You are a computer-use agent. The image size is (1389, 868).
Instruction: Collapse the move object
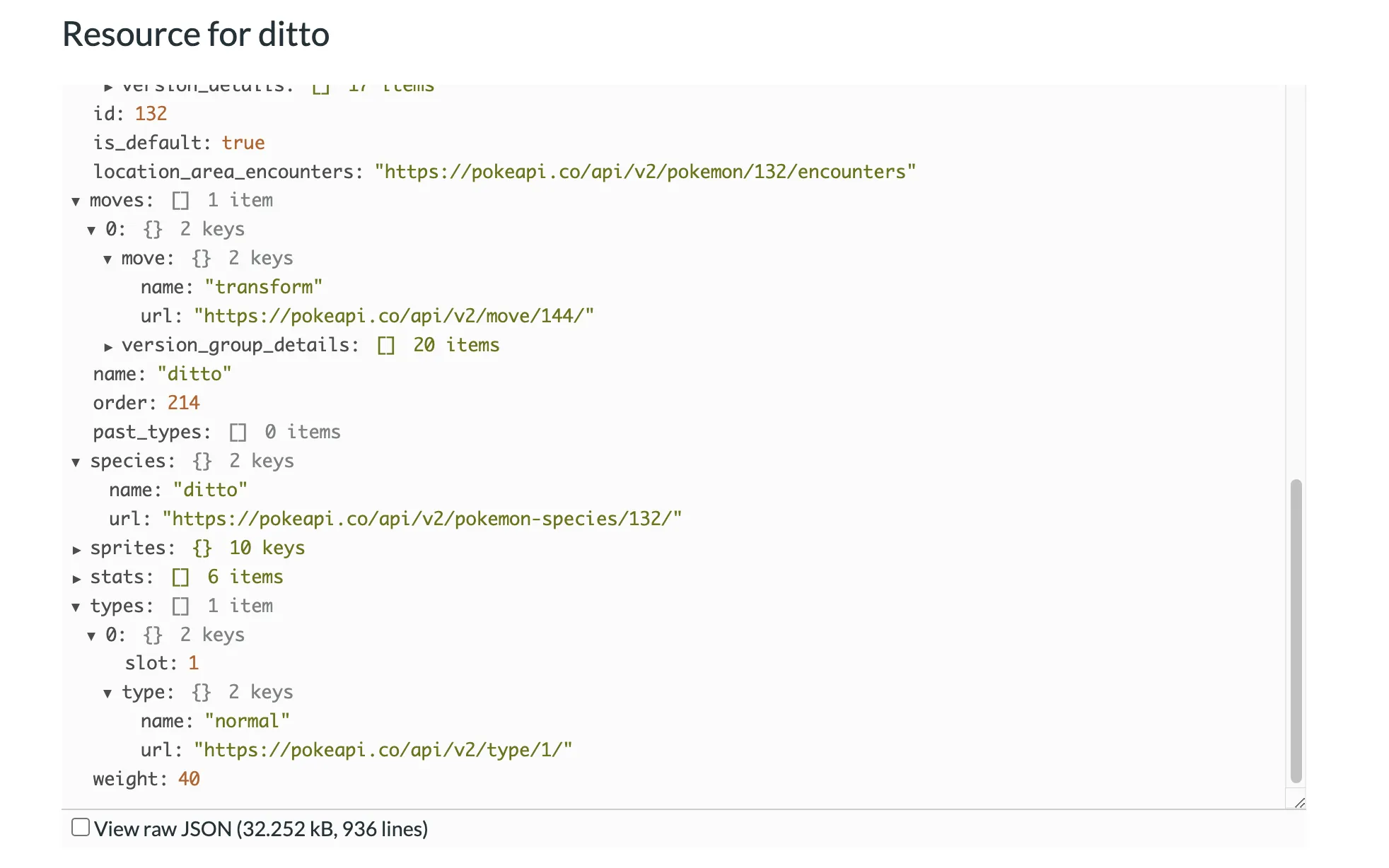click(x=107, y=259)
